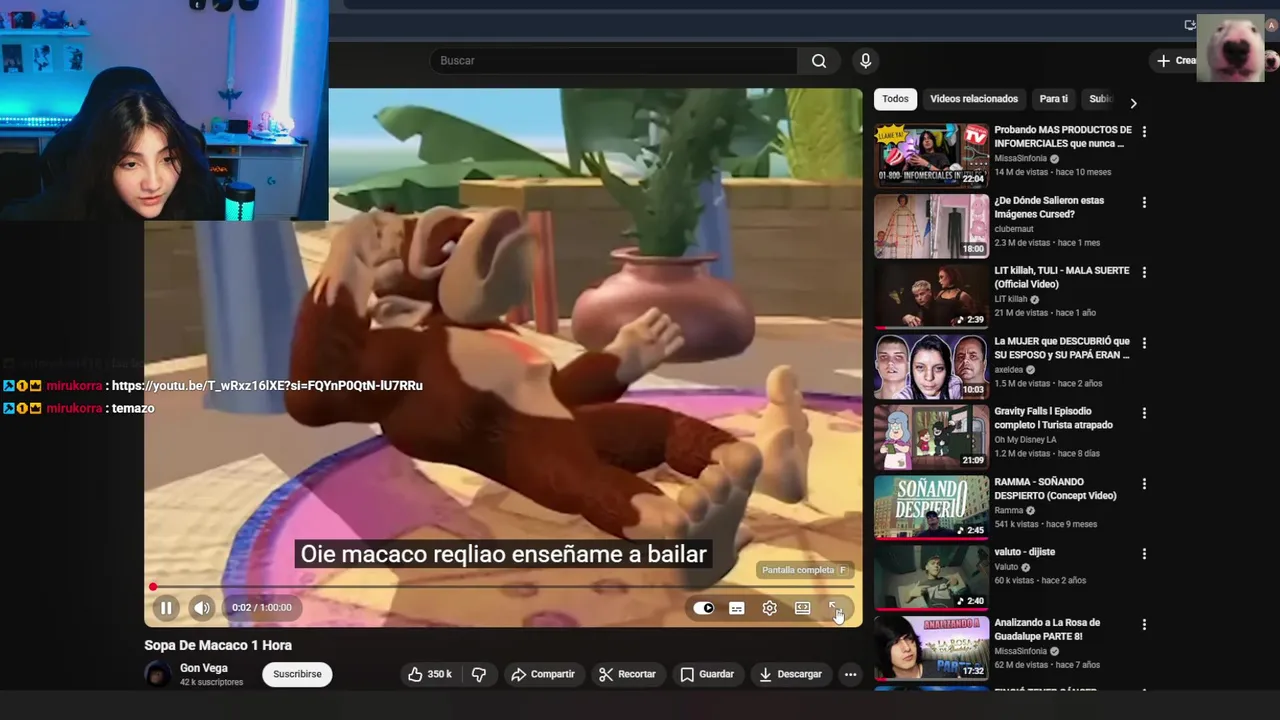This screenshot has height=720, width=1280.
Task: Select Videos relacionados filter chip
Action: pyautogui.click(x=974, y=99)
